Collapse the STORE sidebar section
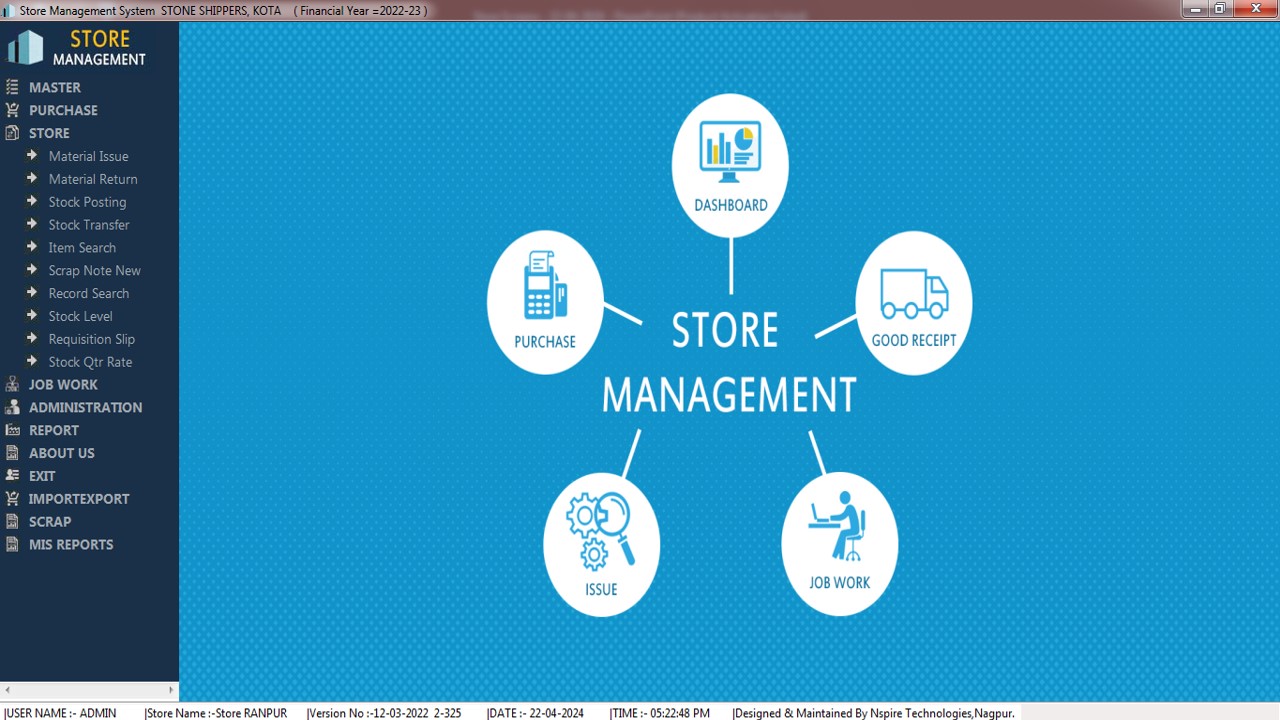The image size is (1280, 720). 49,133
